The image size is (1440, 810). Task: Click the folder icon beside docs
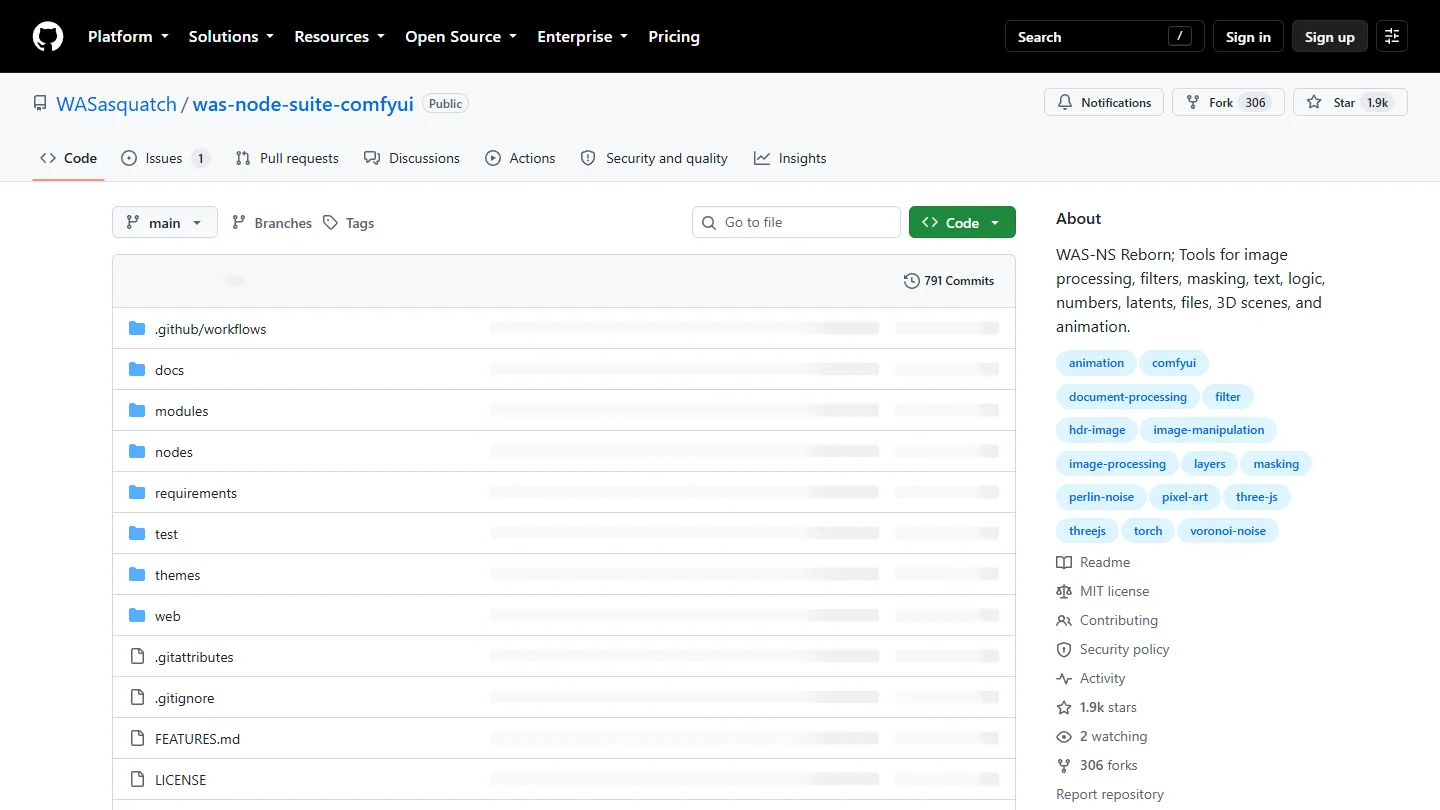click(137, 370)
